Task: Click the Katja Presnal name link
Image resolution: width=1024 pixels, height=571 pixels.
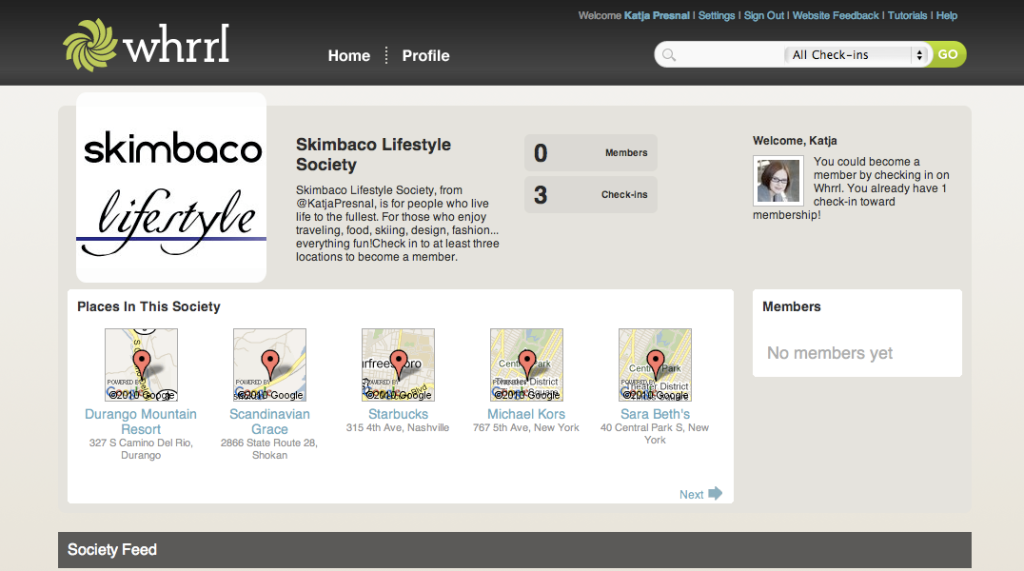Action: click(656, 15)
